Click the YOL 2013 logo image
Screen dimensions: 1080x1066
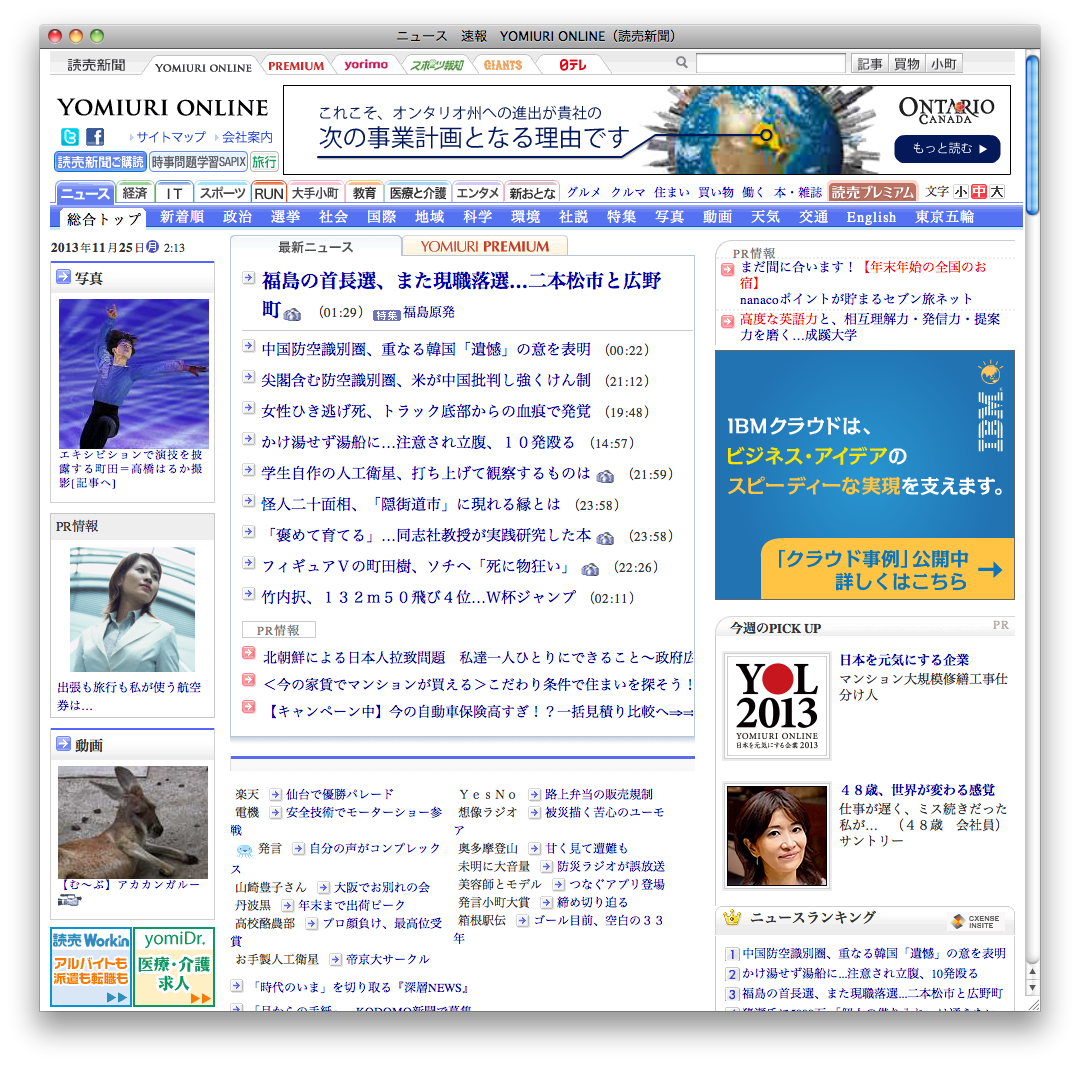[777, 706]
